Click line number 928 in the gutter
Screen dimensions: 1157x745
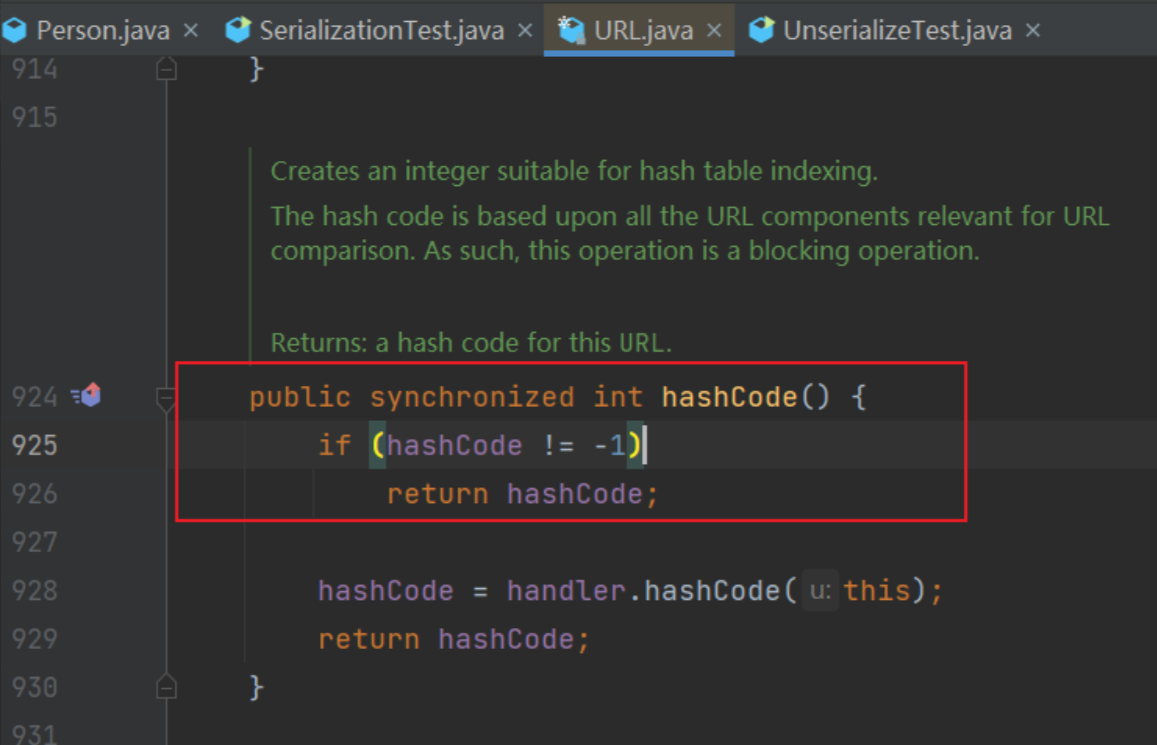[35, 590]
